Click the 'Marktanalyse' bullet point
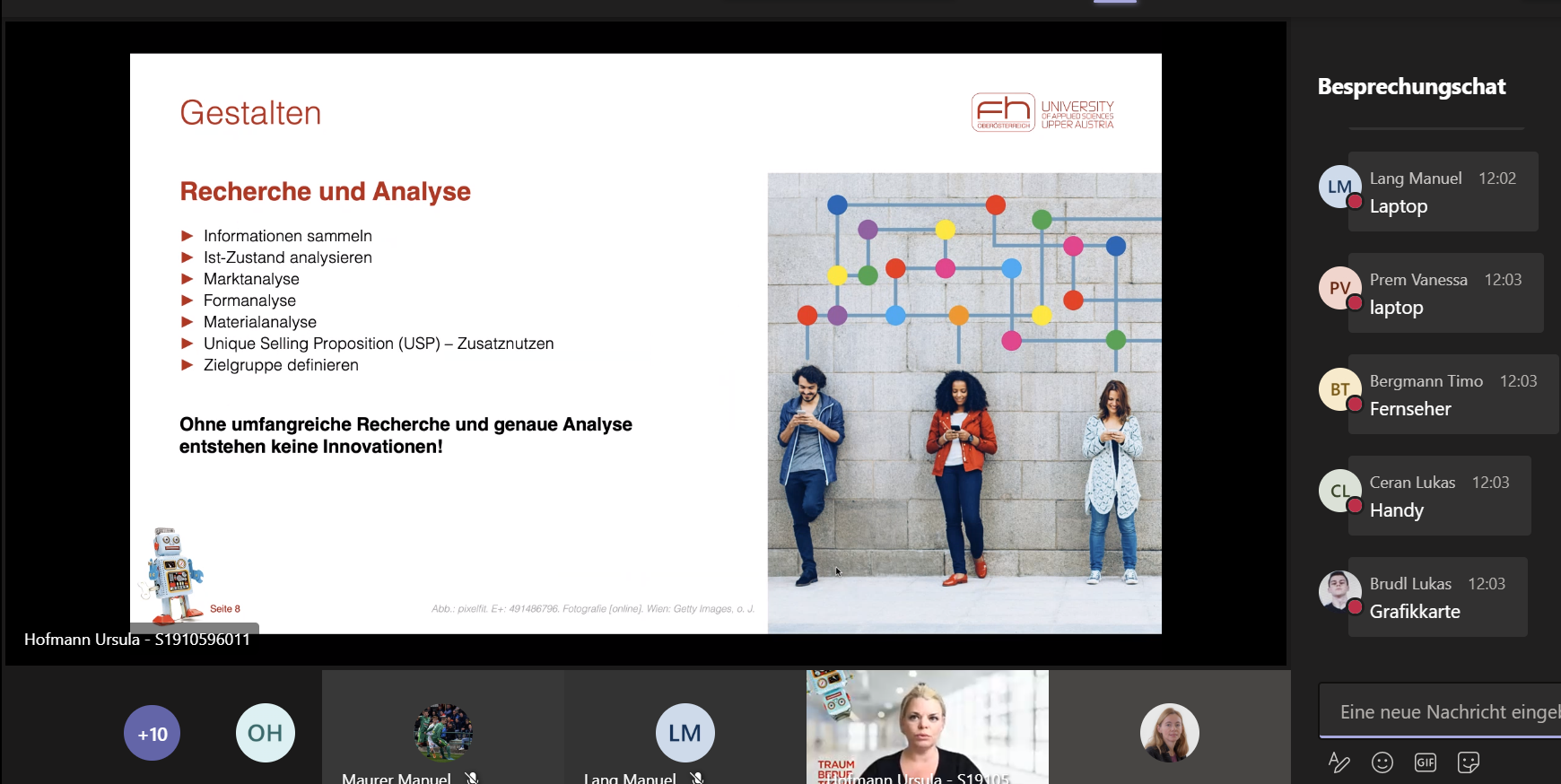The height and width of the screenshot is (784, 1561). (251, 279)
